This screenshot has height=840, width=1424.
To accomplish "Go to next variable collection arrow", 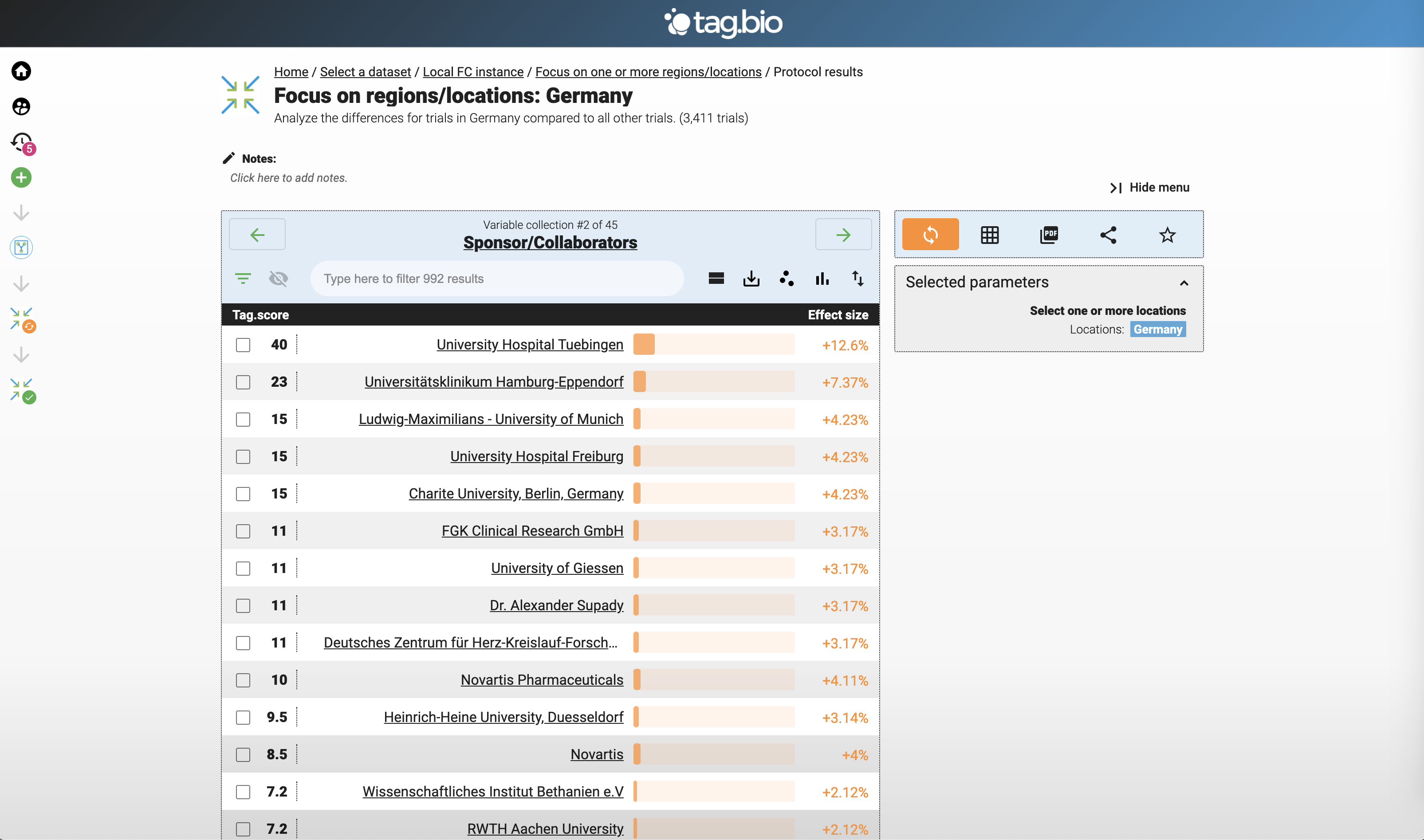I will (842, 234).
